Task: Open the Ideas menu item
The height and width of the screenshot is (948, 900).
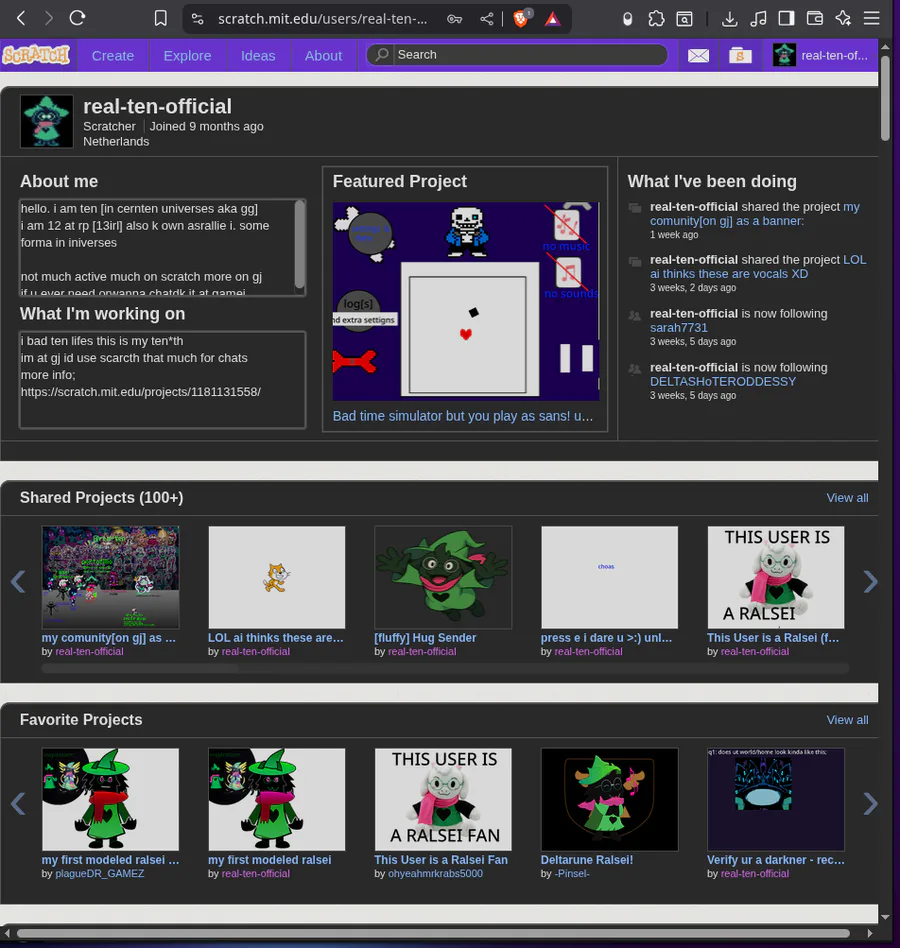Action: pyautogui.click(x=258, y=56)
